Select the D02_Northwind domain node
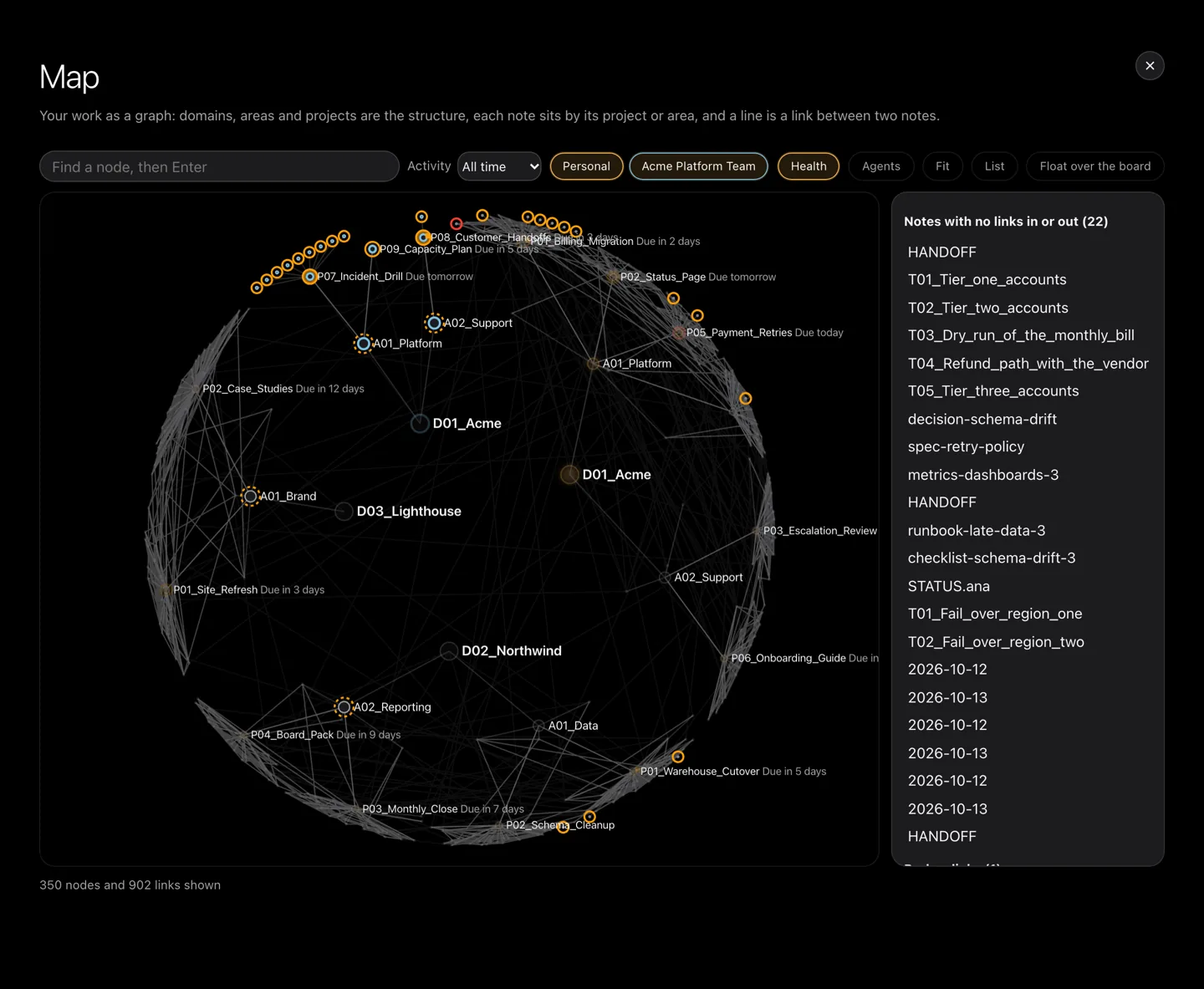 click(x=449, y=651)
